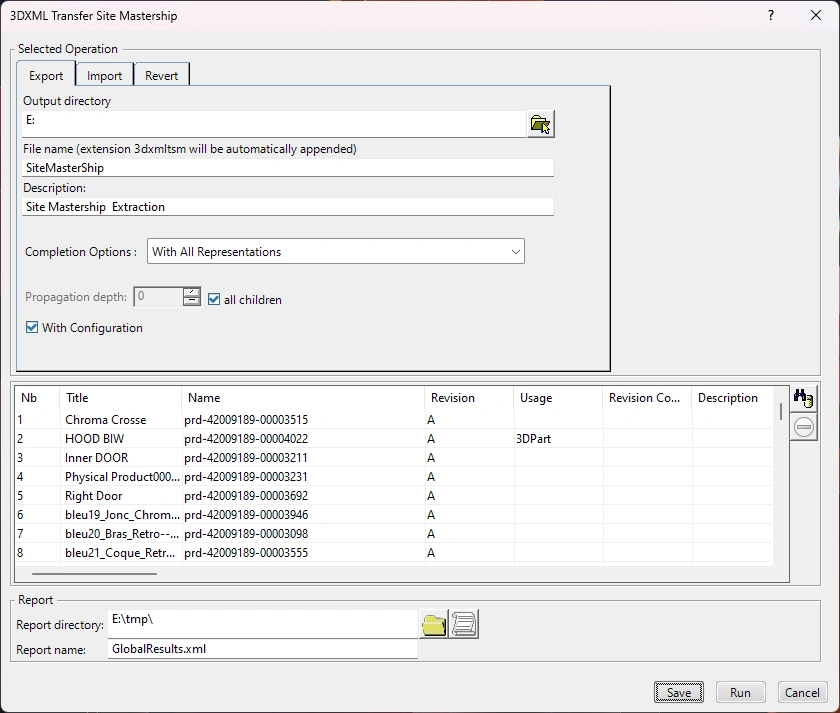Select the HOOD BIW row

[394, 438]
